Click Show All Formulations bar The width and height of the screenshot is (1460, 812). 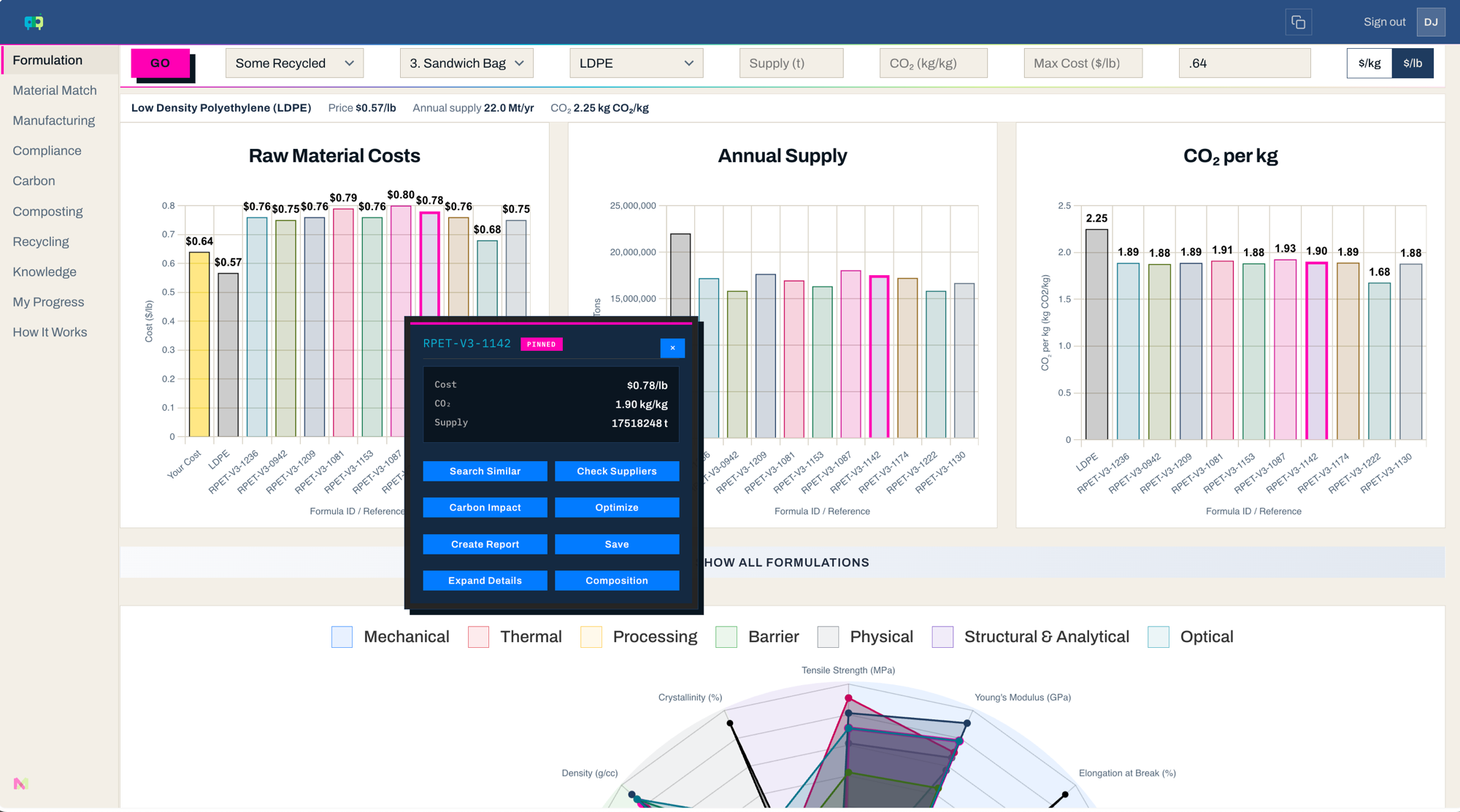(783, 562)
